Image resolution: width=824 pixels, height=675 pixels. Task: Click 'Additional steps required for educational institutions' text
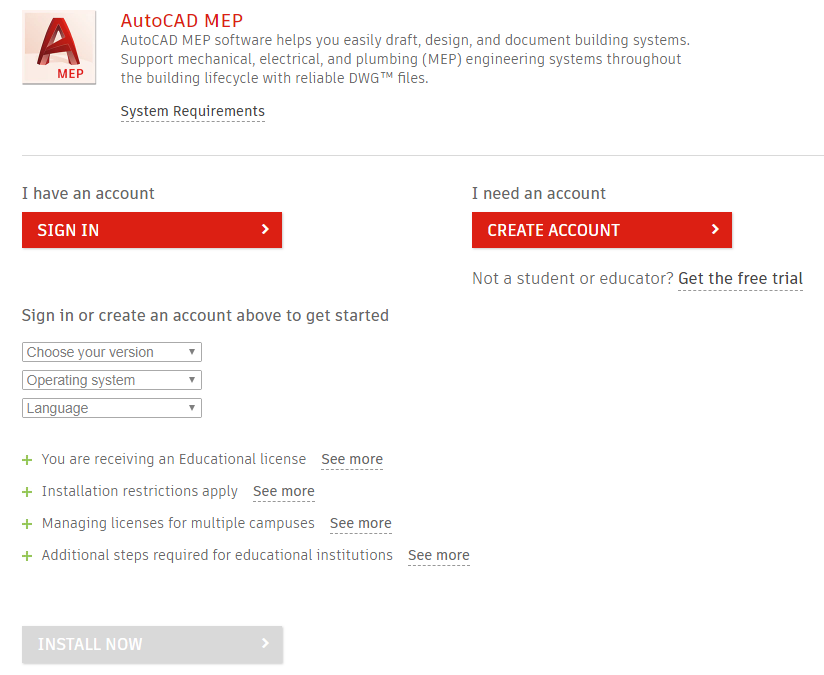(x=217, y=555)
